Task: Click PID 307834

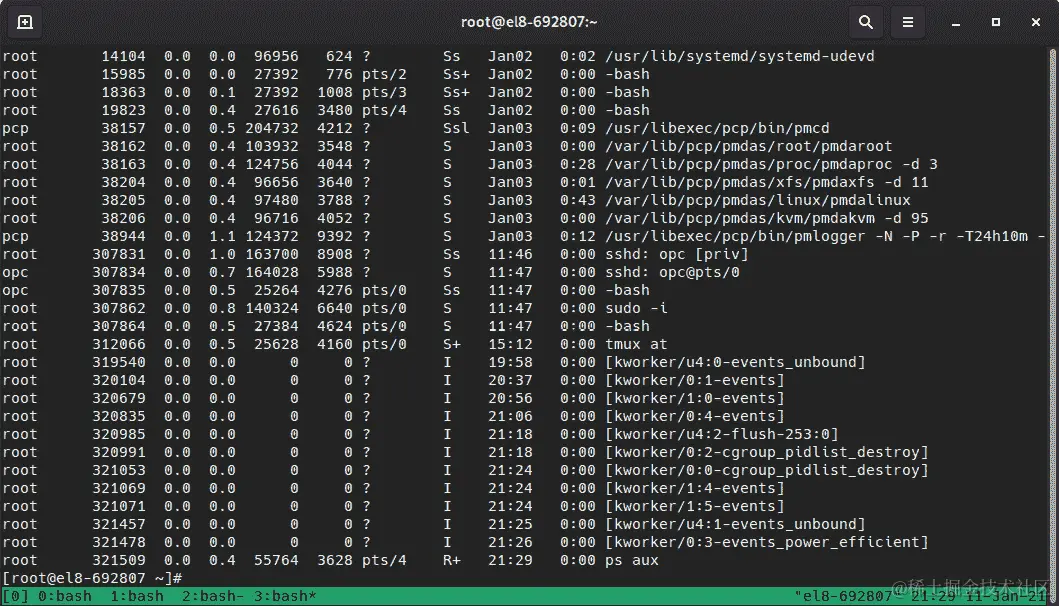Action: click(x=119, y=272)
